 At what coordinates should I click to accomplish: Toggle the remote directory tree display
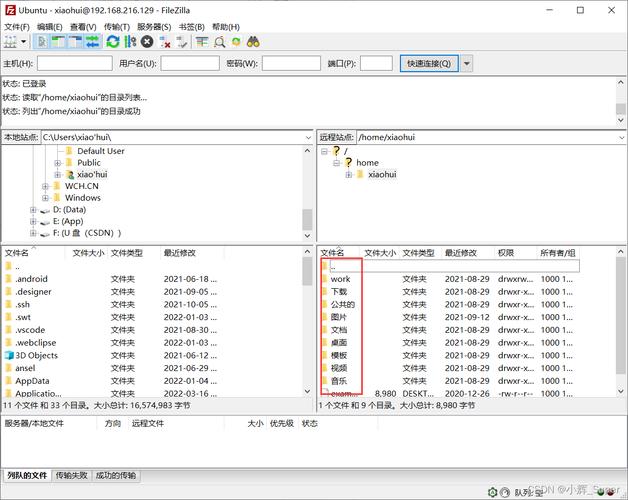tap(75, 42)
